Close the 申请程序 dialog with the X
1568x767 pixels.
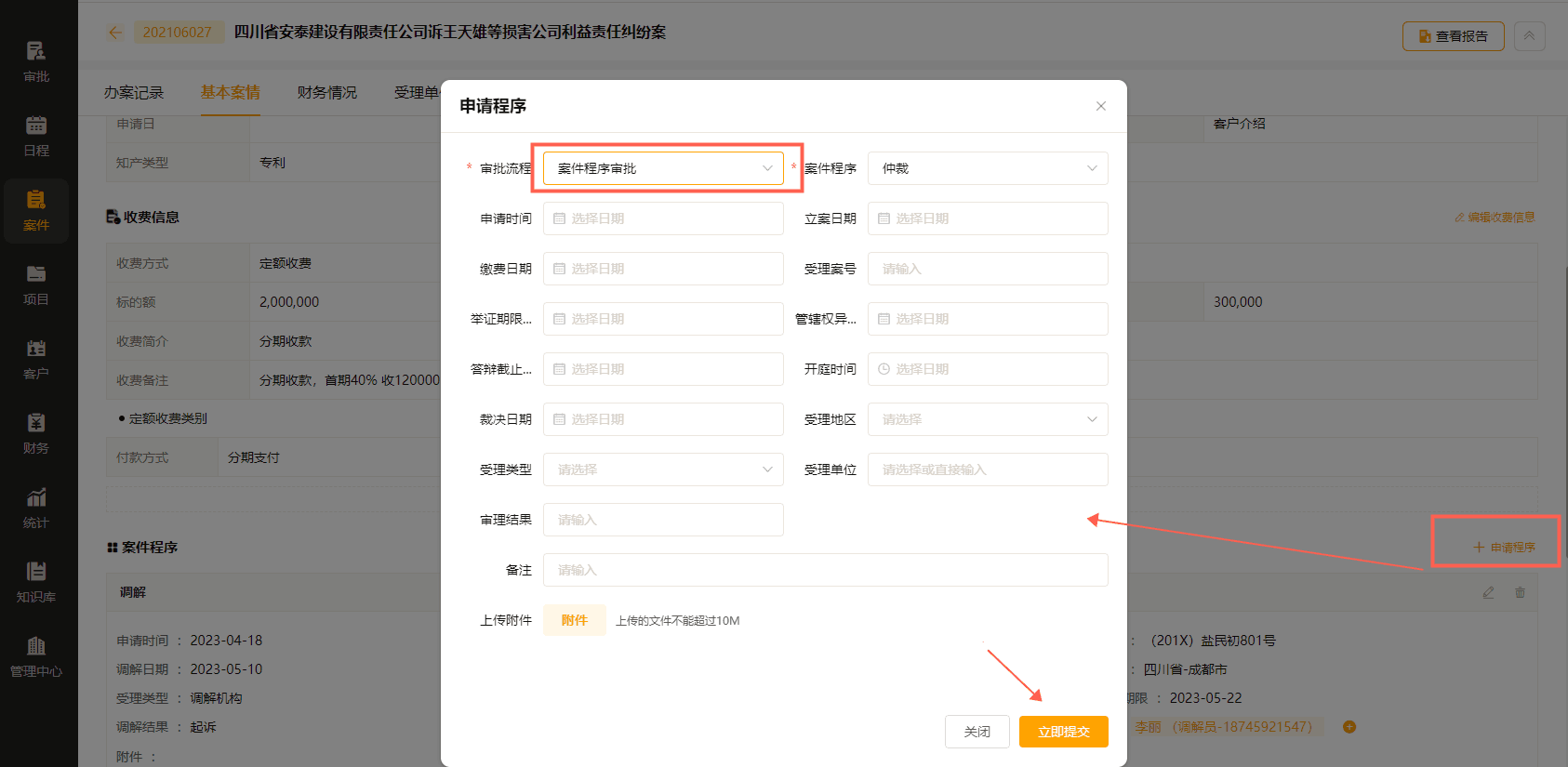coord(1101,106)
